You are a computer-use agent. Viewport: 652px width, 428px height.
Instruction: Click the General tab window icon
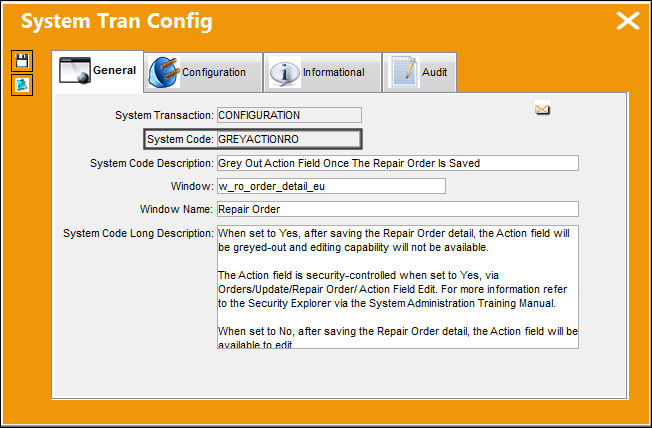pos(75,71)
